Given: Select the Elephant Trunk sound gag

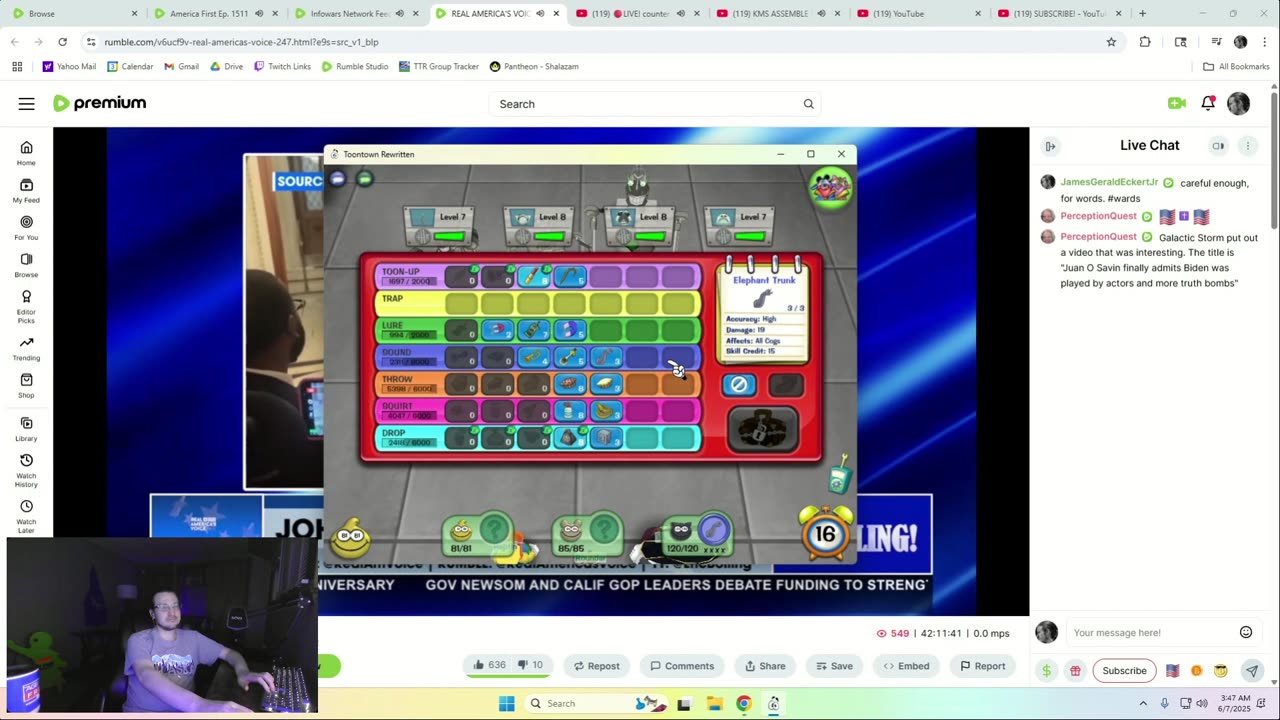Looking at the screenshot, I should pyautogui.click(x=605, y=357).
